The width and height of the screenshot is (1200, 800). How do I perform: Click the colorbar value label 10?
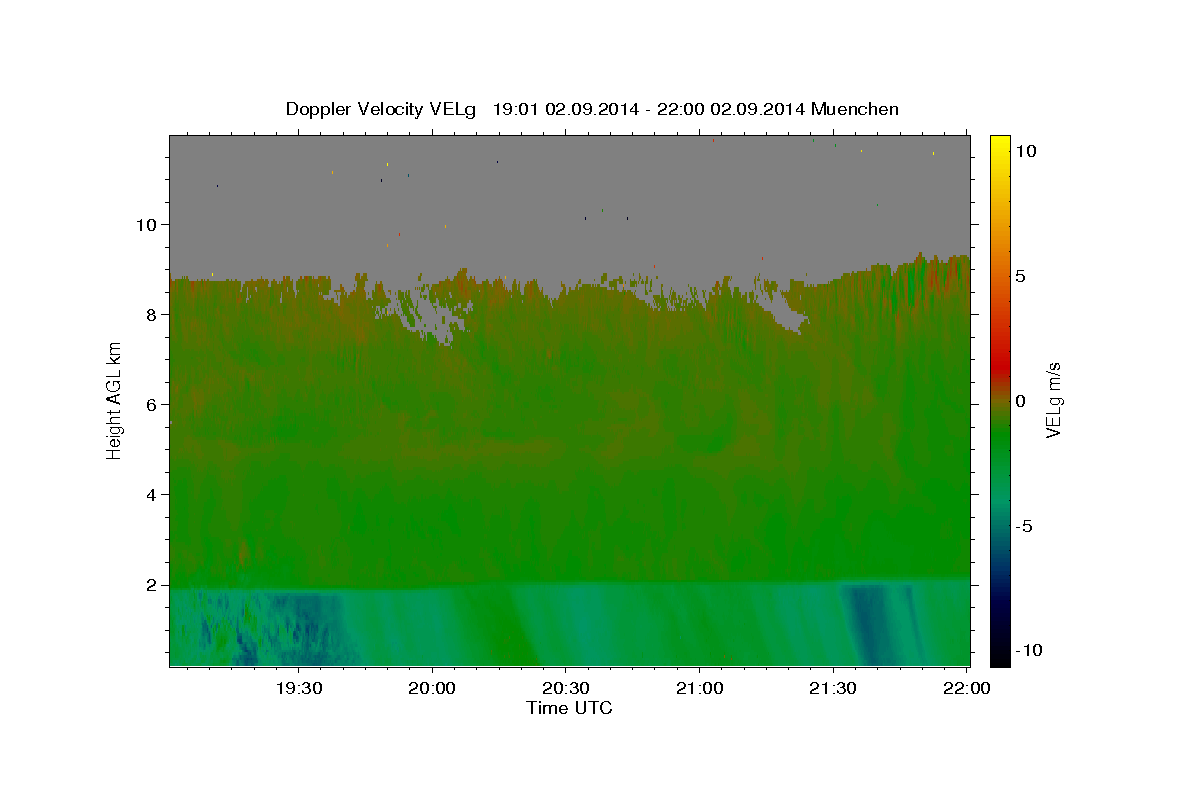coord(1025,150)
